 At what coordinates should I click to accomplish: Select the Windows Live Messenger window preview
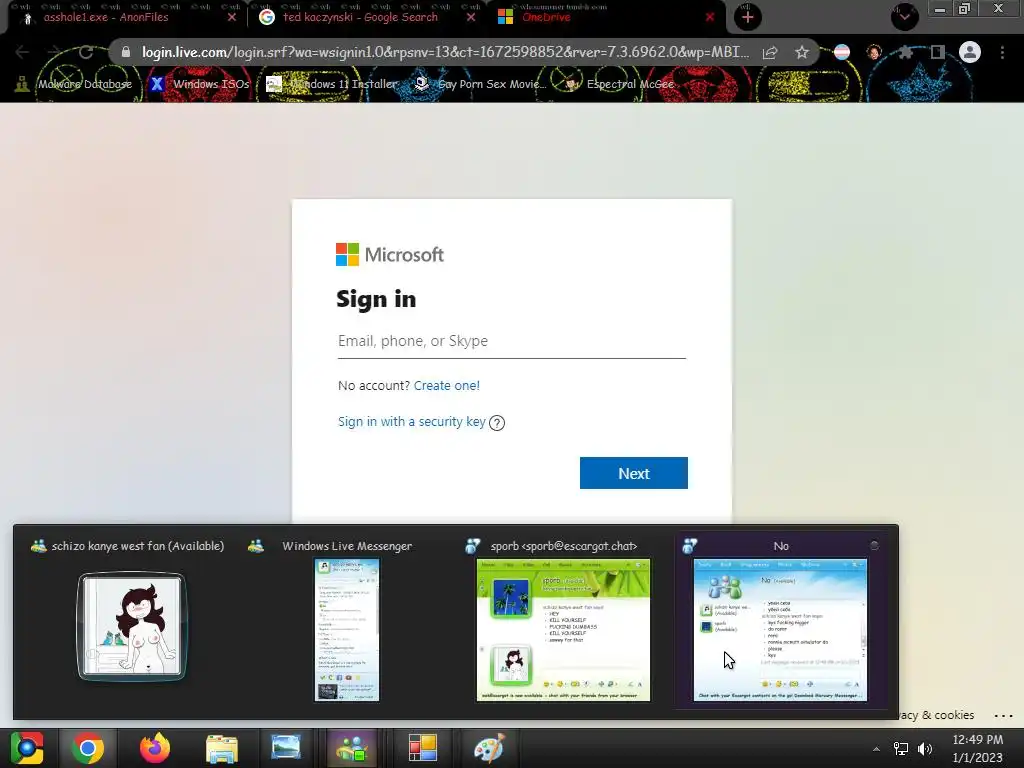[347, 630]
